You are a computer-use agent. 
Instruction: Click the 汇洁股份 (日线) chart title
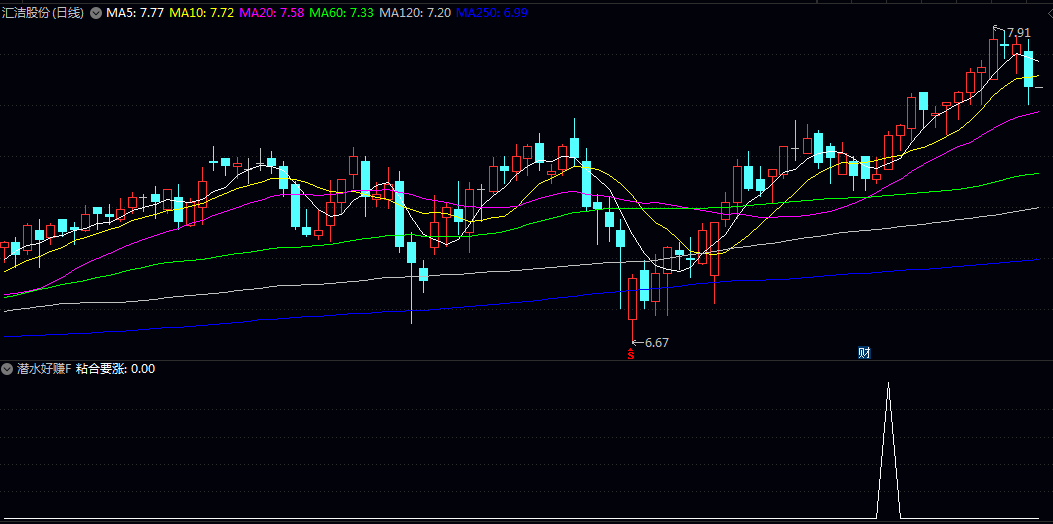point(43,13)
